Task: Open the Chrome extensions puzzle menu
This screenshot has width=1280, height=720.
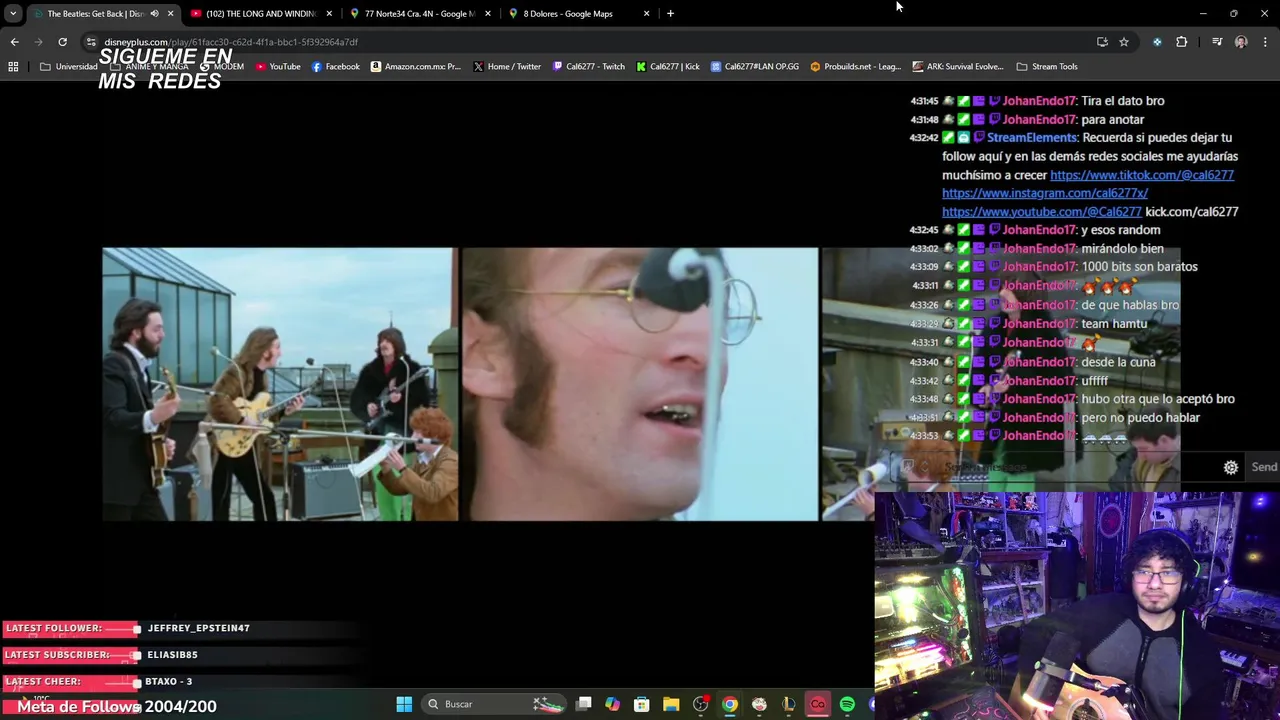Action: click(x=1182, y=42)
